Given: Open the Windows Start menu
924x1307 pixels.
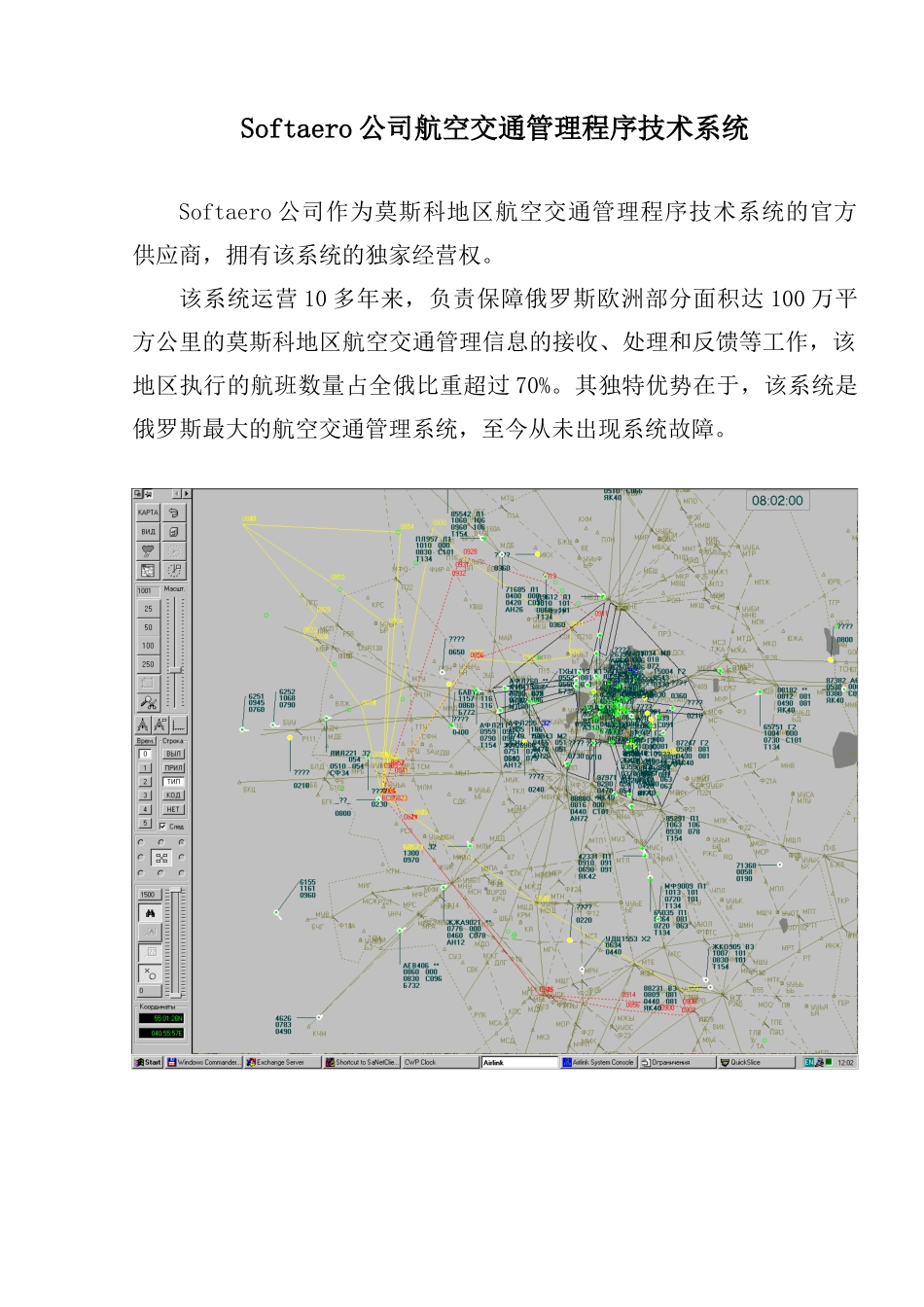Looking at the screenshot, I should click(x=148, y=1062).
